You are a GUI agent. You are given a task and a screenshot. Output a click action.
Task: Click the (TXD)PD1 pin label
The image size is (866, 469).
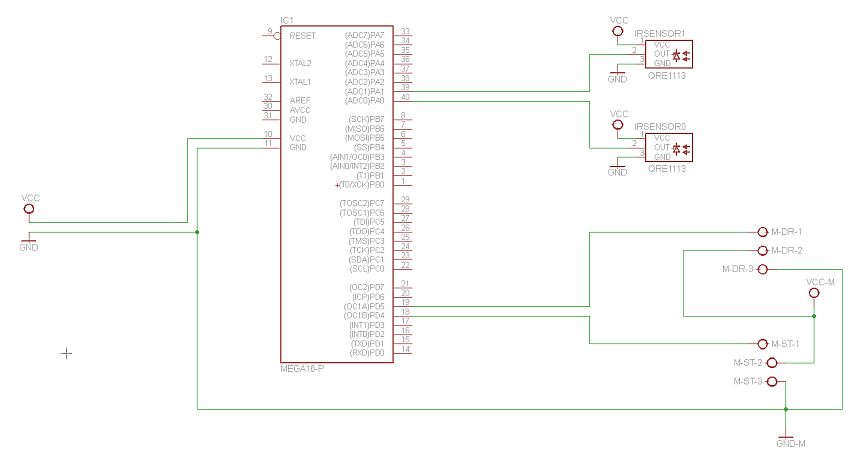click(368, 344)
